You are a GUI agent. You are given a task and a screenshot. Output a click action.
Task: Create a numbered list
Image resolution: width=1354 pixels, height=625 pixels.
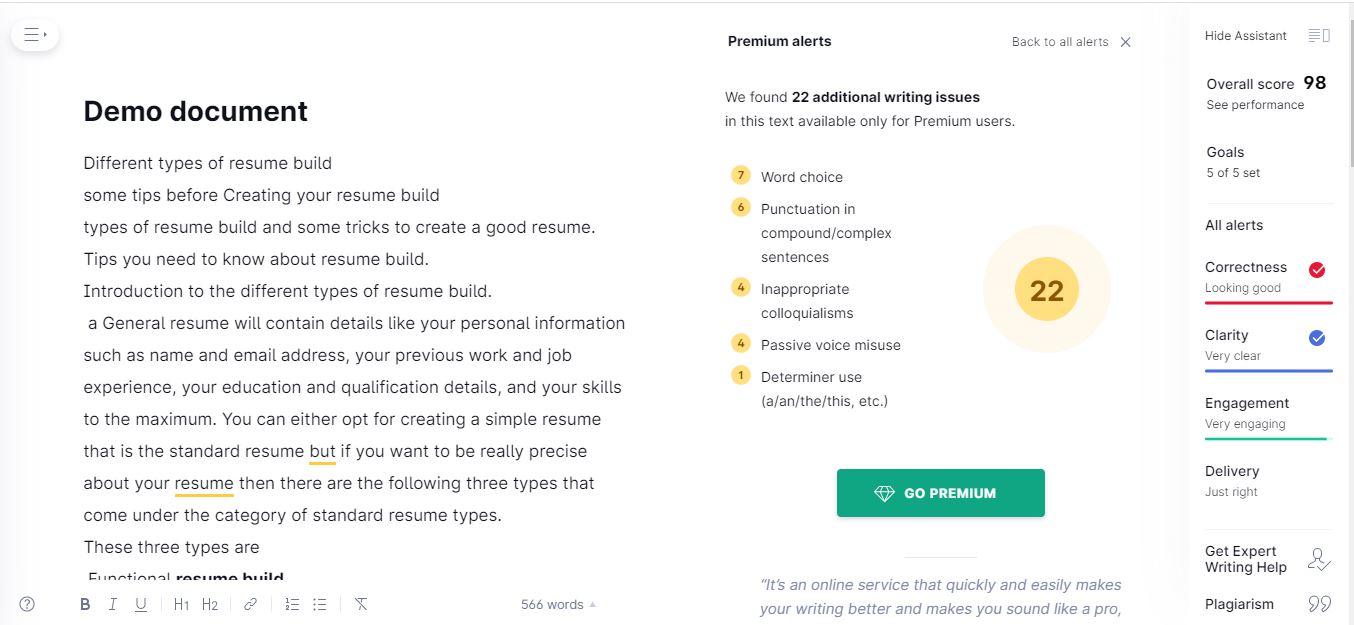[x=291, y=604]
